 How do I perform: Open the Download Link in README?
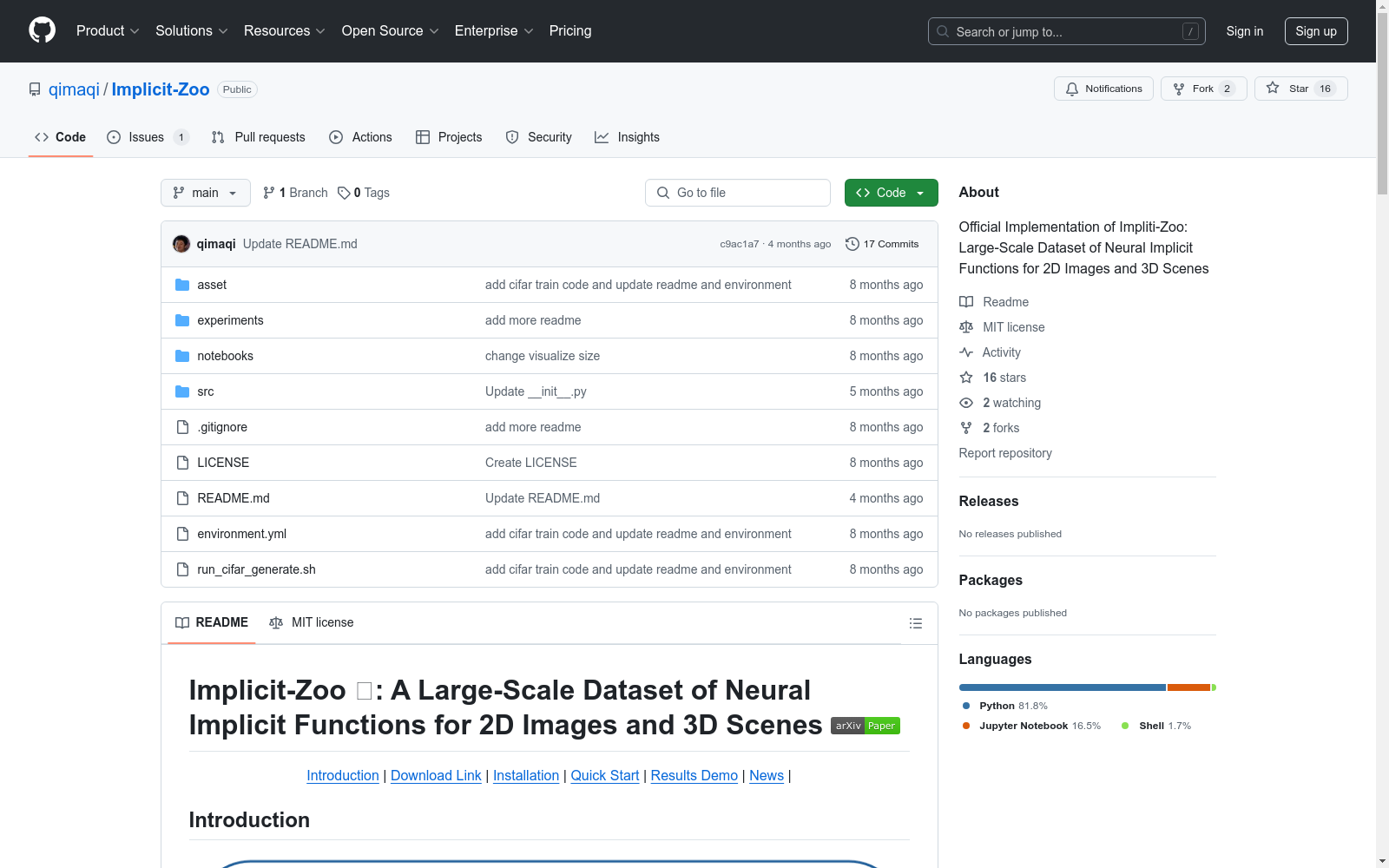coord(436,775)
